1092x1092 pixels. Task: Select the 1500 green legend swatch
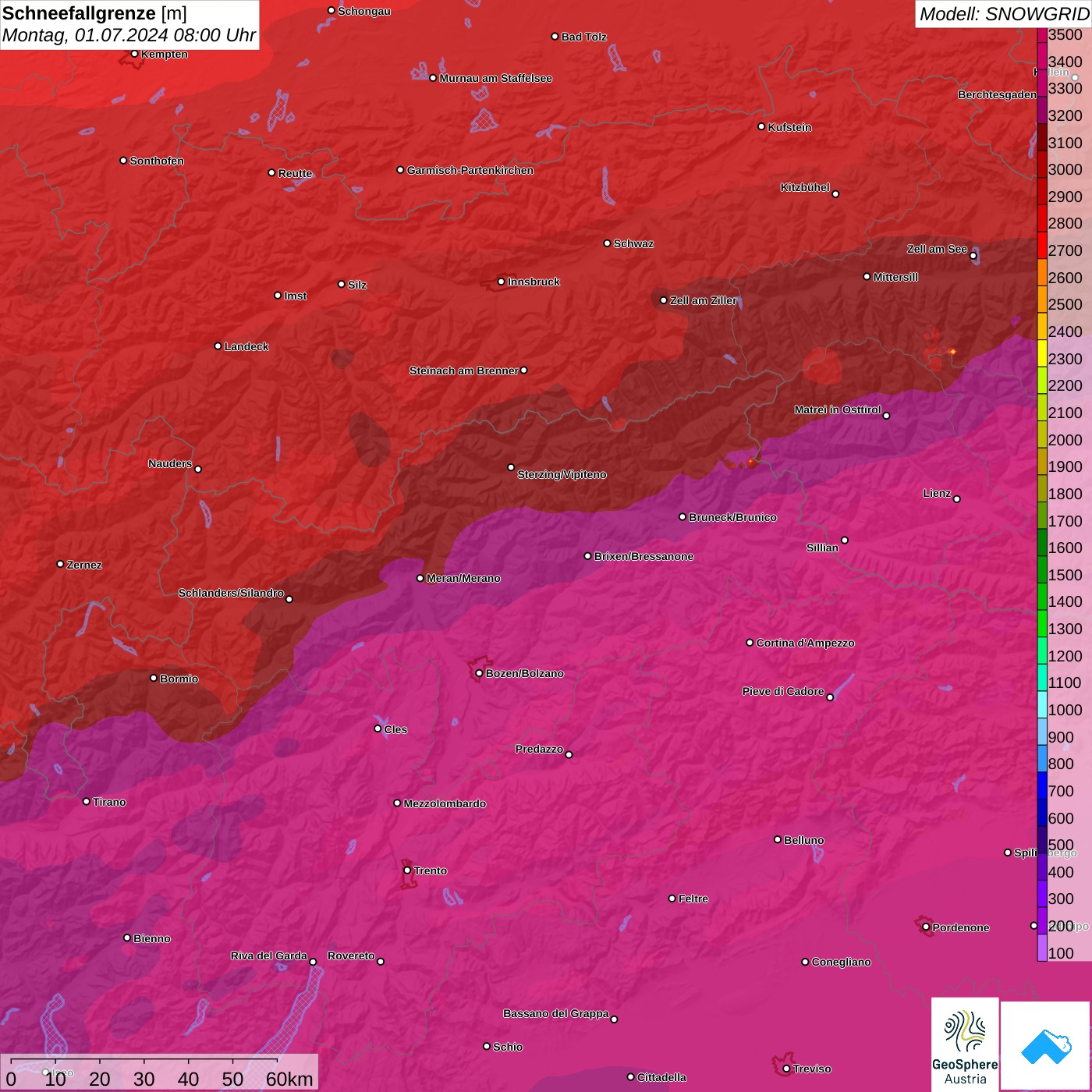click(1042, 569)
